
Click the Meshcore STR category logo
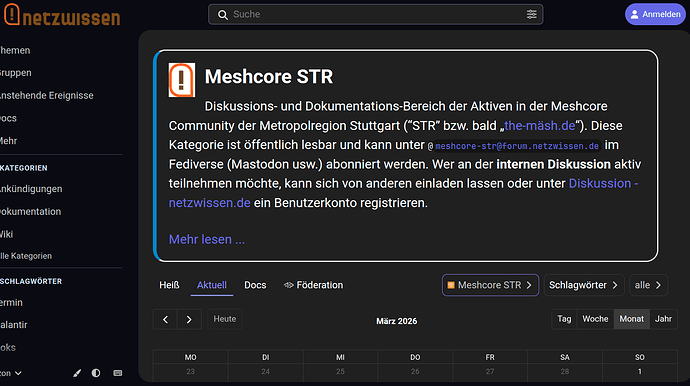coord(182,80)
